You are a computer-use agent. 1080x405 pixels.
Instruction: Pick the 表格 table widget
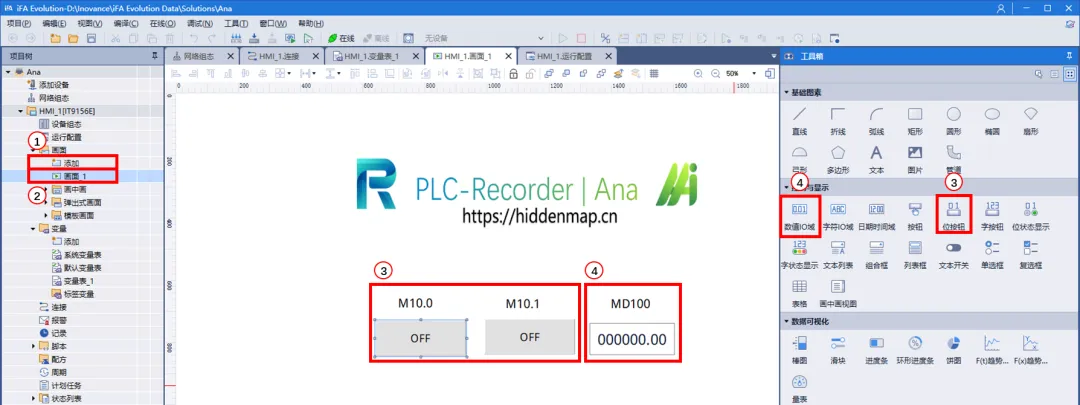(x=800, y=293)
